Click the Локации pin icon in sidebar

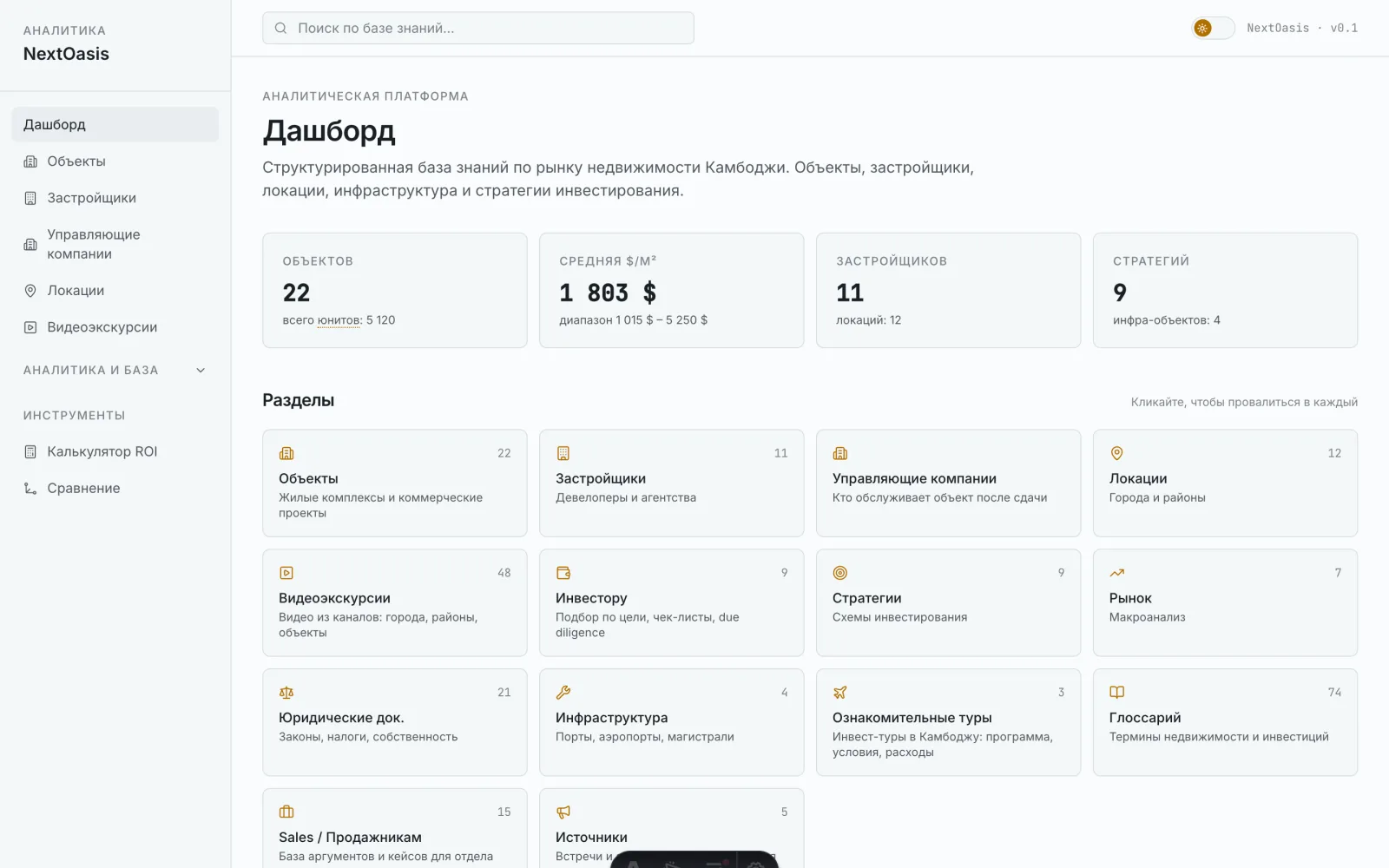point(30,291)
